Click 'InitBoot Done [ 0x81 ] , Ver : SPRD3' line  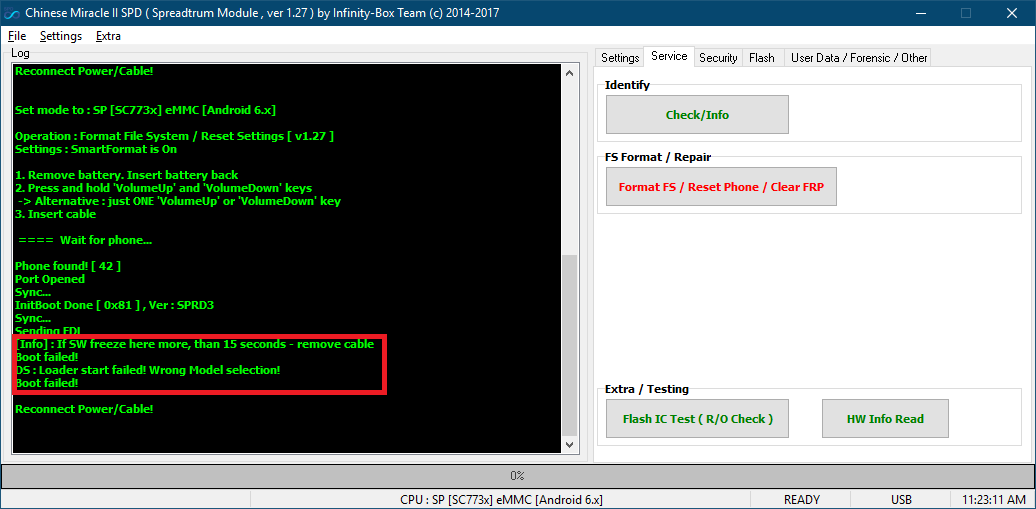click(x=114, y=305)
